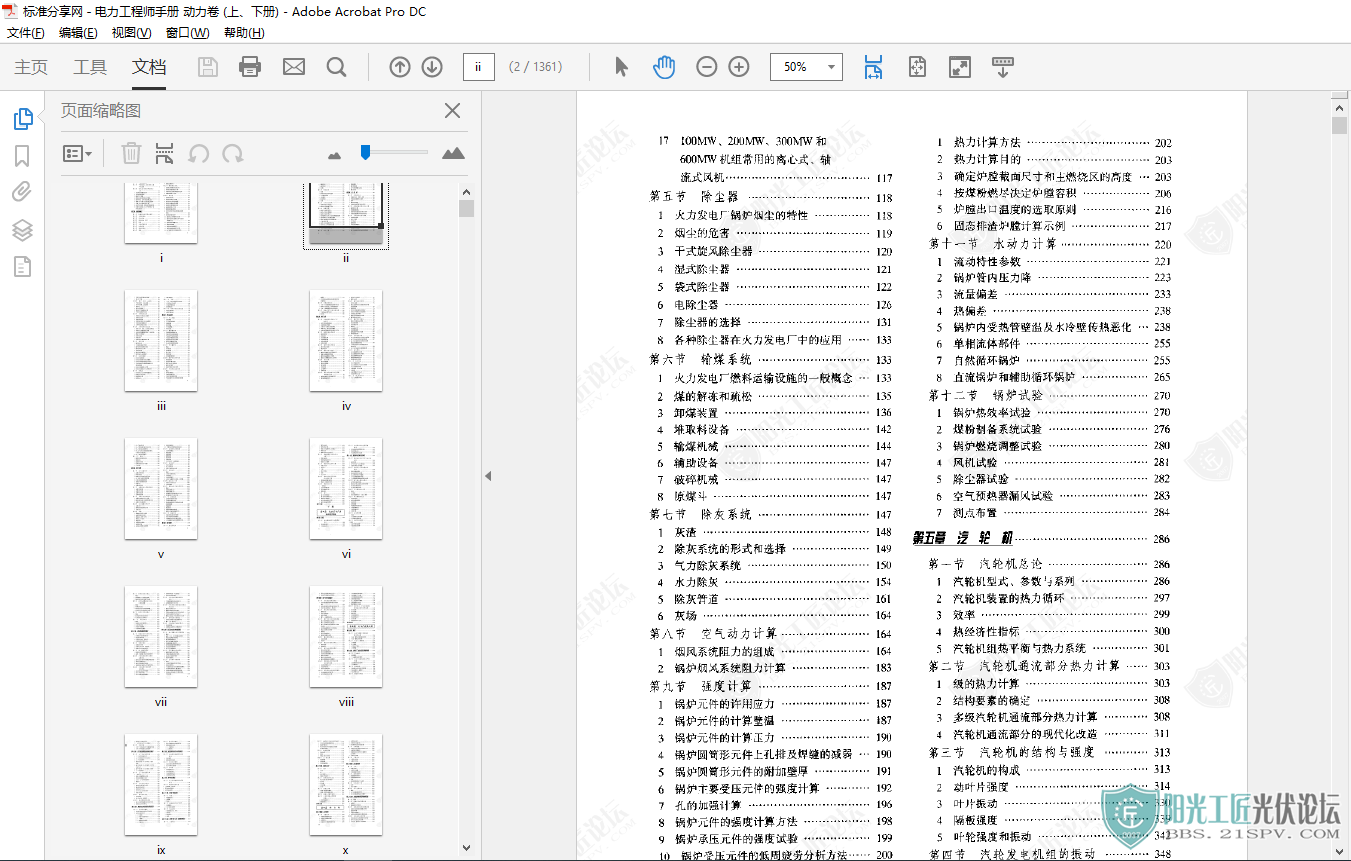This screenshot has width=1351, height=861.
Task: Enable fit width scrolling mode icon
Action: 874,67
